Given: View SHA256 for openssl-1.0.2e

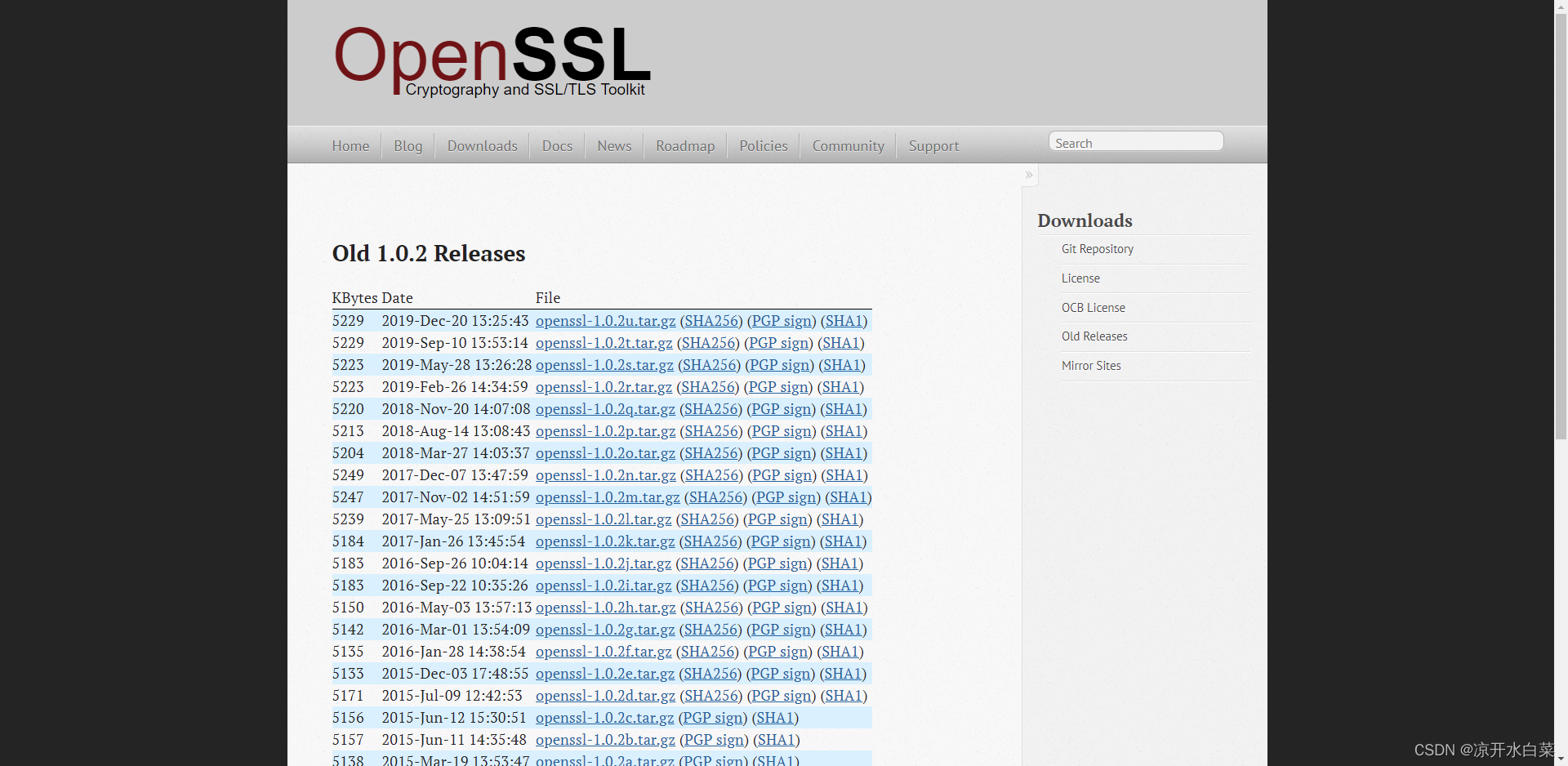Looking at the screenshot, I should pyautogui.click(x=710, y=674).
